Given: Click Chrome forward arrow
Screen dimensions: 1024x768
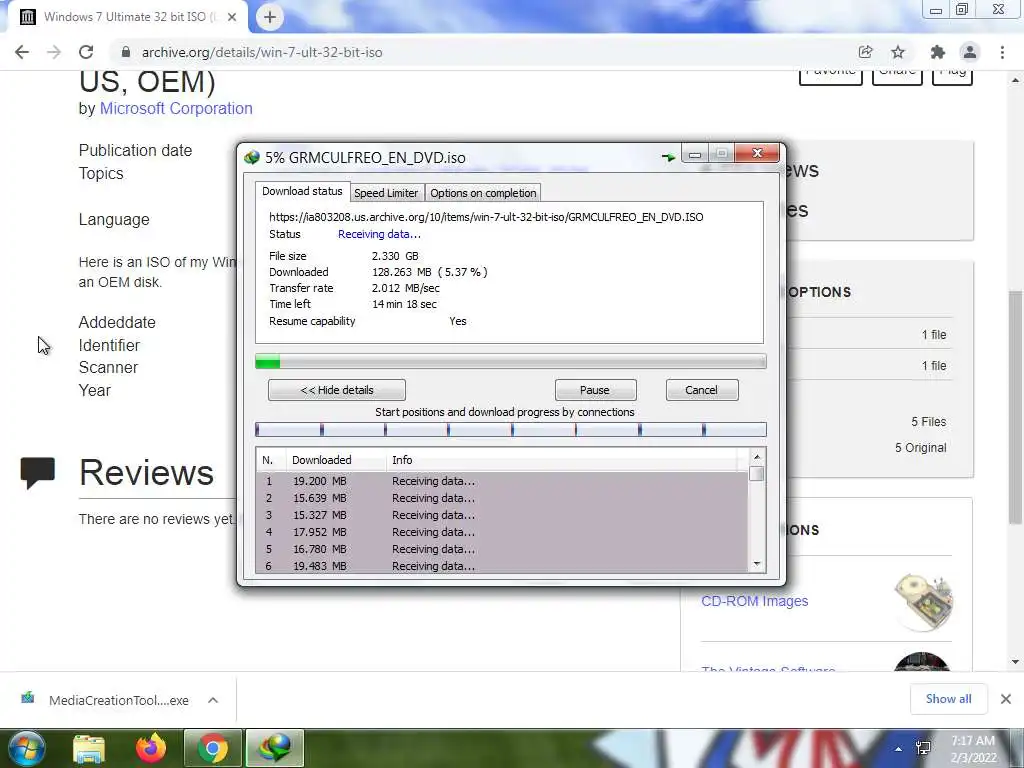Looking at the screenshot, I should click(x=54, y=52).
